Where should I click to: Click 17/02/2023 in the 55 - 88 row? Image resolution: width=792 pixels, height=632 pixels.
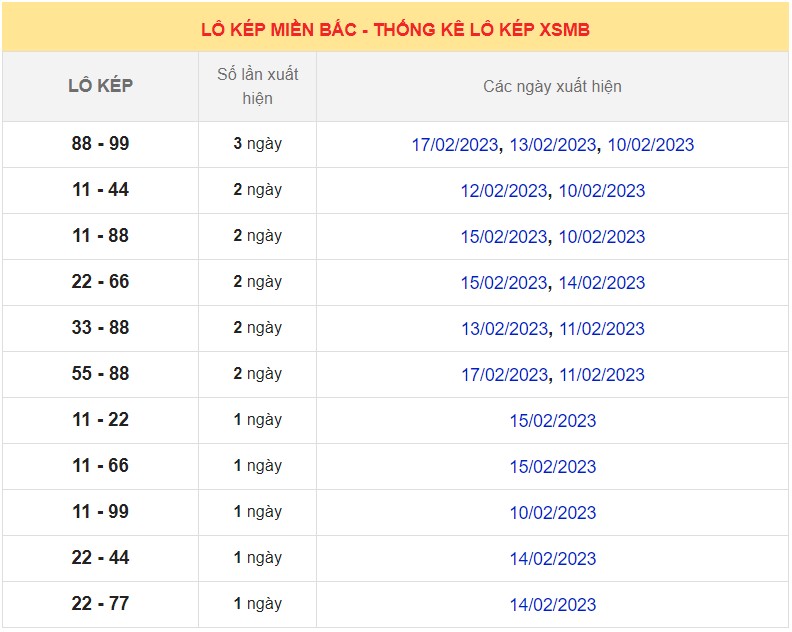(x=503, y=375)
